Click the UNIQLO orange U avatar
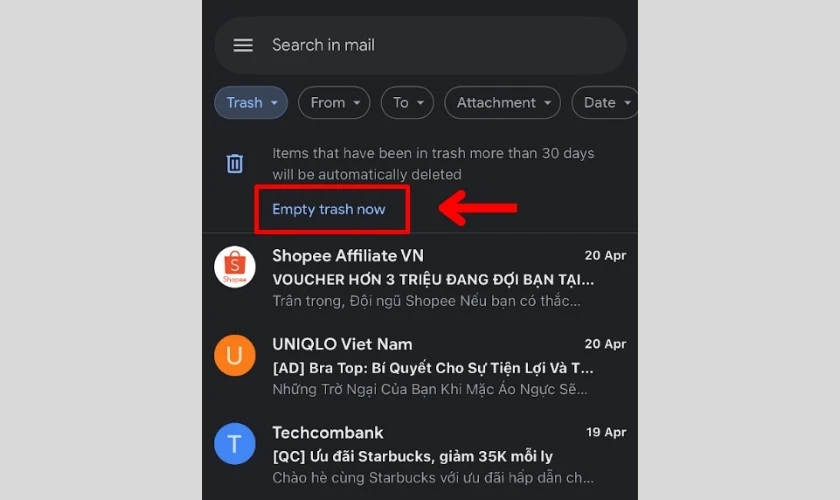Screen dimensions: 840x500 tap(235, 355)
